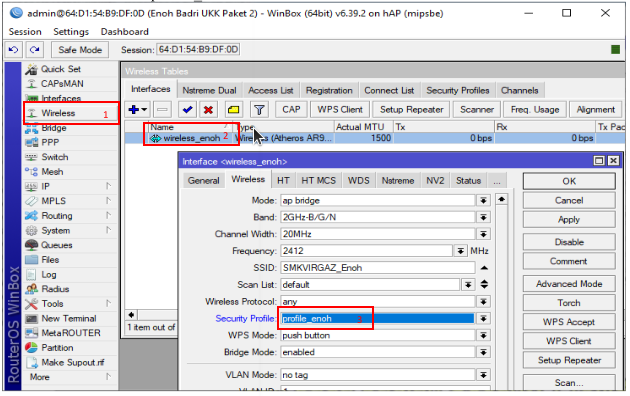Switch to Nstreme Dual tab

209,91
